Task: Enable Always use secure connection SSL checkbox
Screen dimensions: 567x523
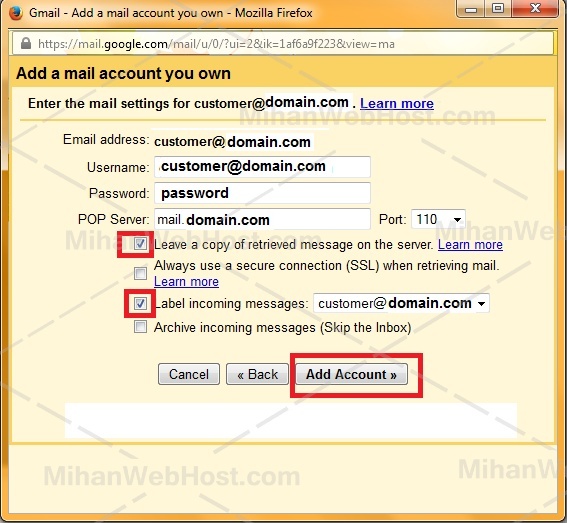Action: pos(140,273)
